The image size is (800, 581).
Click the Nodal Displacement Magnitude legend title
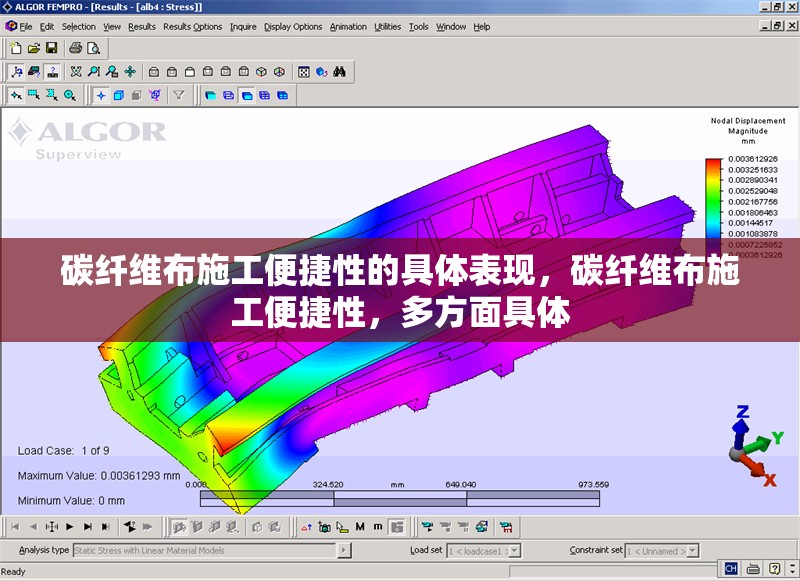pos(748,126)
